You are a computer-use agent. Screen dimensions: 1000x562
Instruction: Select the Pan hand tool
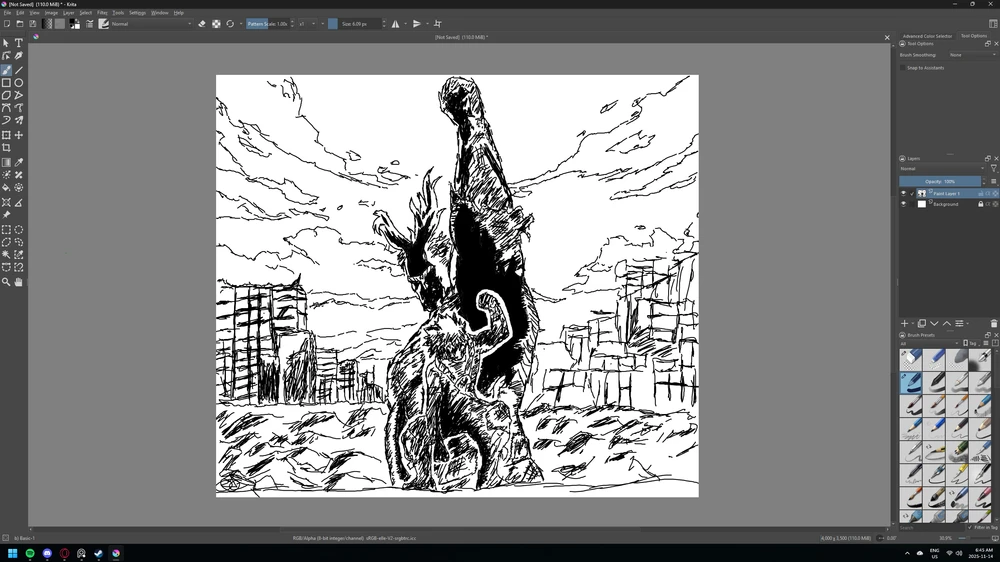coord(18,282)
